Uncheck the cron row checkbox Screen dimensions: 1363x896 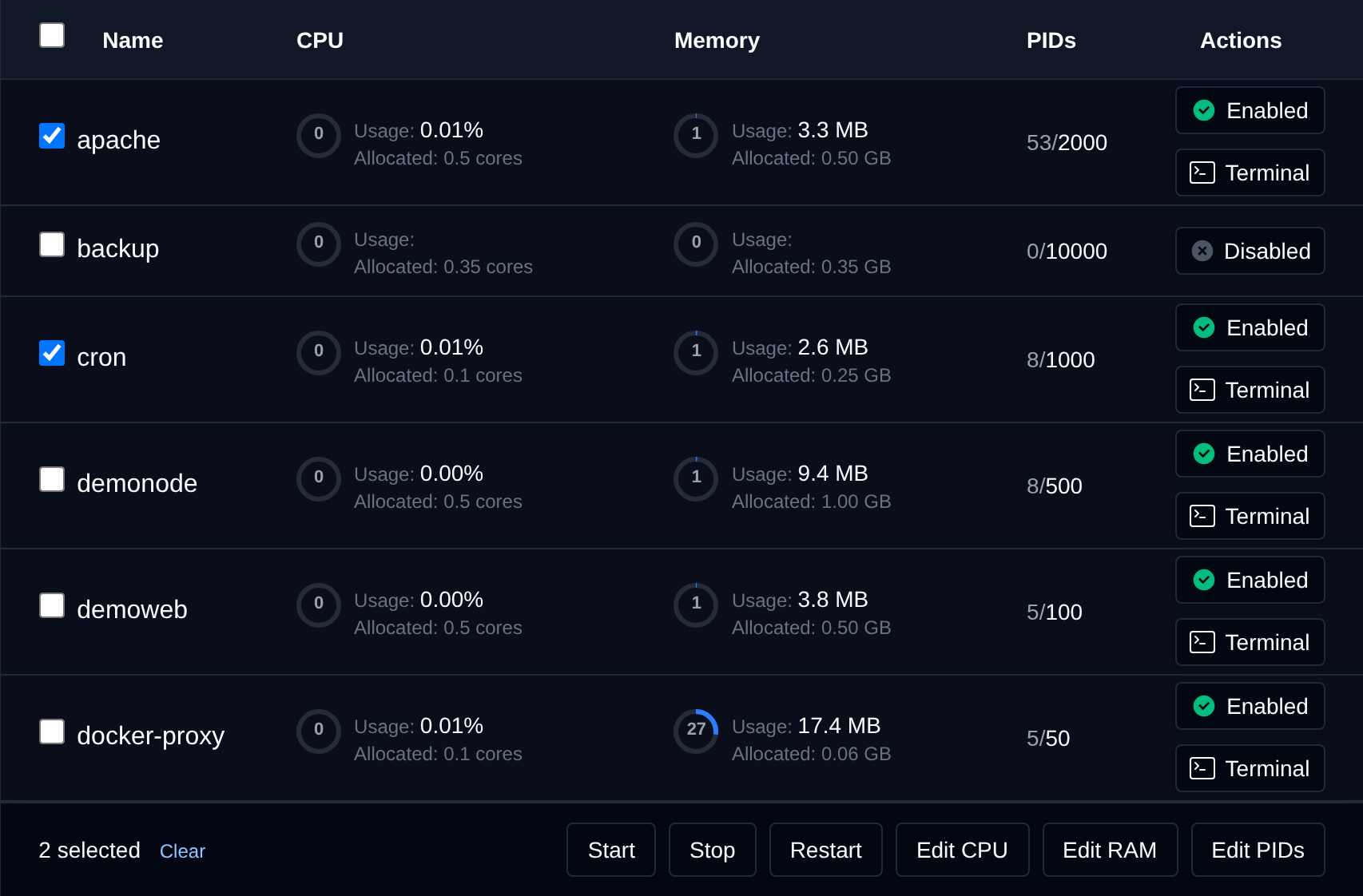tap(52, 353)
